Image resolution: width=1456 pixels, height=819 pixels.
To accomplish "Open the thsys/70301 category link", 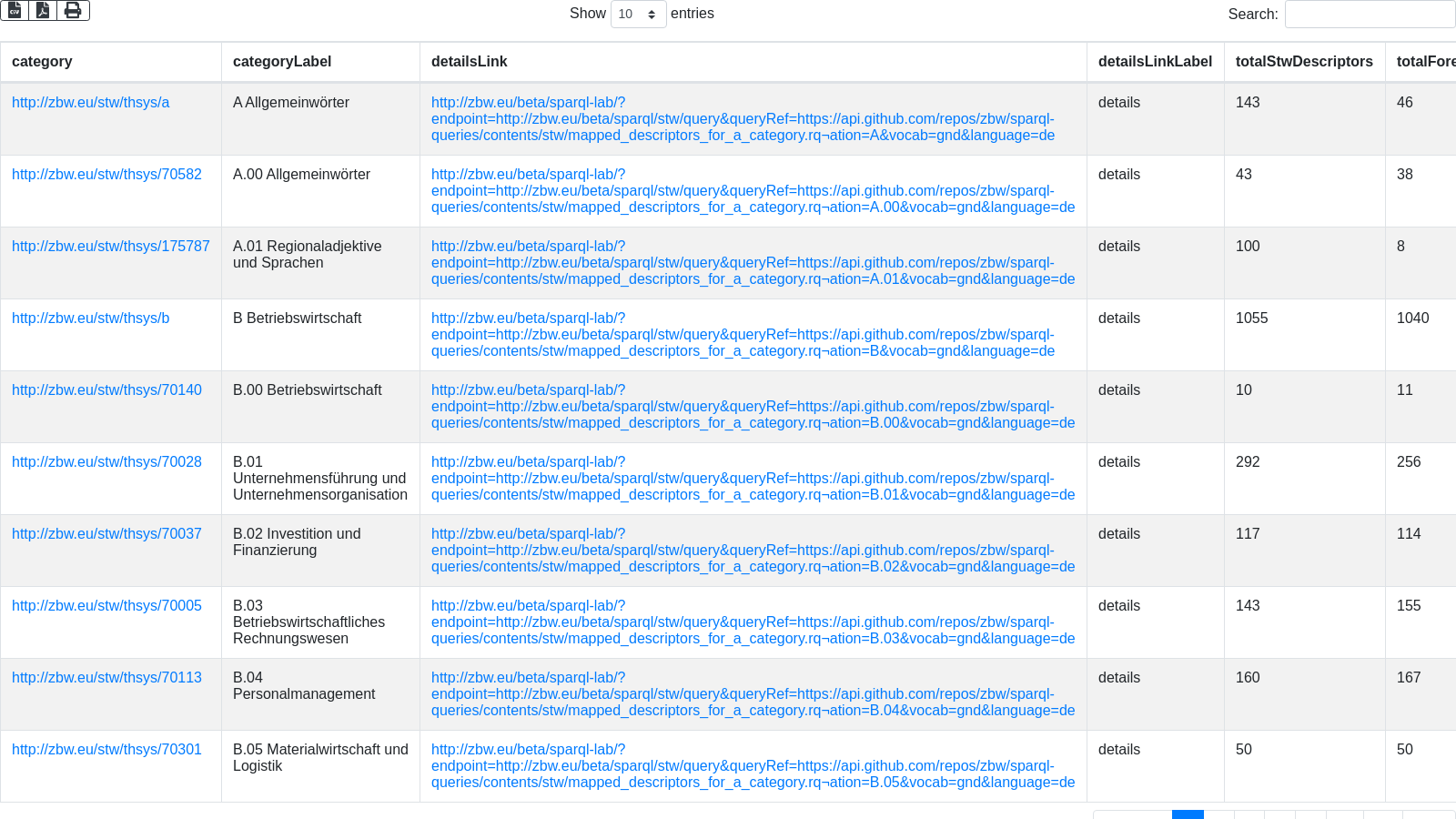I will [x=106, y=750].
